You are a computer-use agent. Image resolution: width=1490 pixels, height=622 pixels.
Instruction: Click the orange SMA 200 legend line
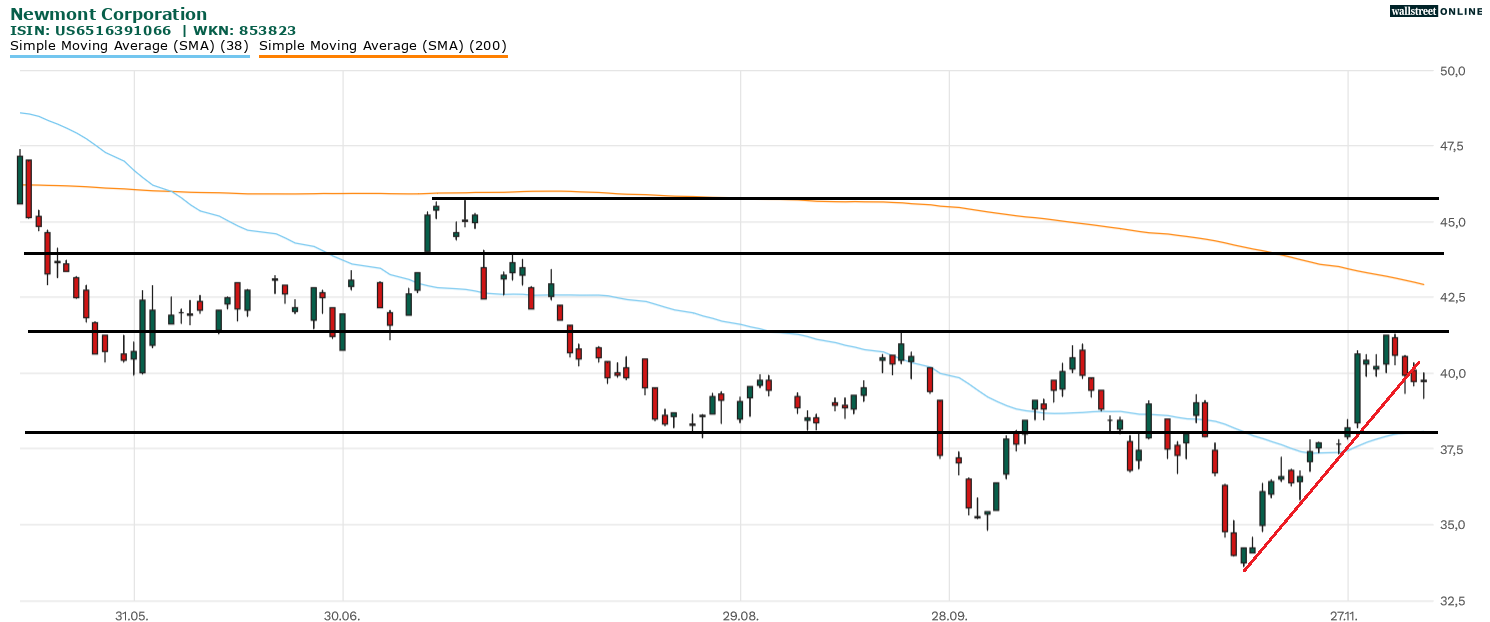(383, 56)
